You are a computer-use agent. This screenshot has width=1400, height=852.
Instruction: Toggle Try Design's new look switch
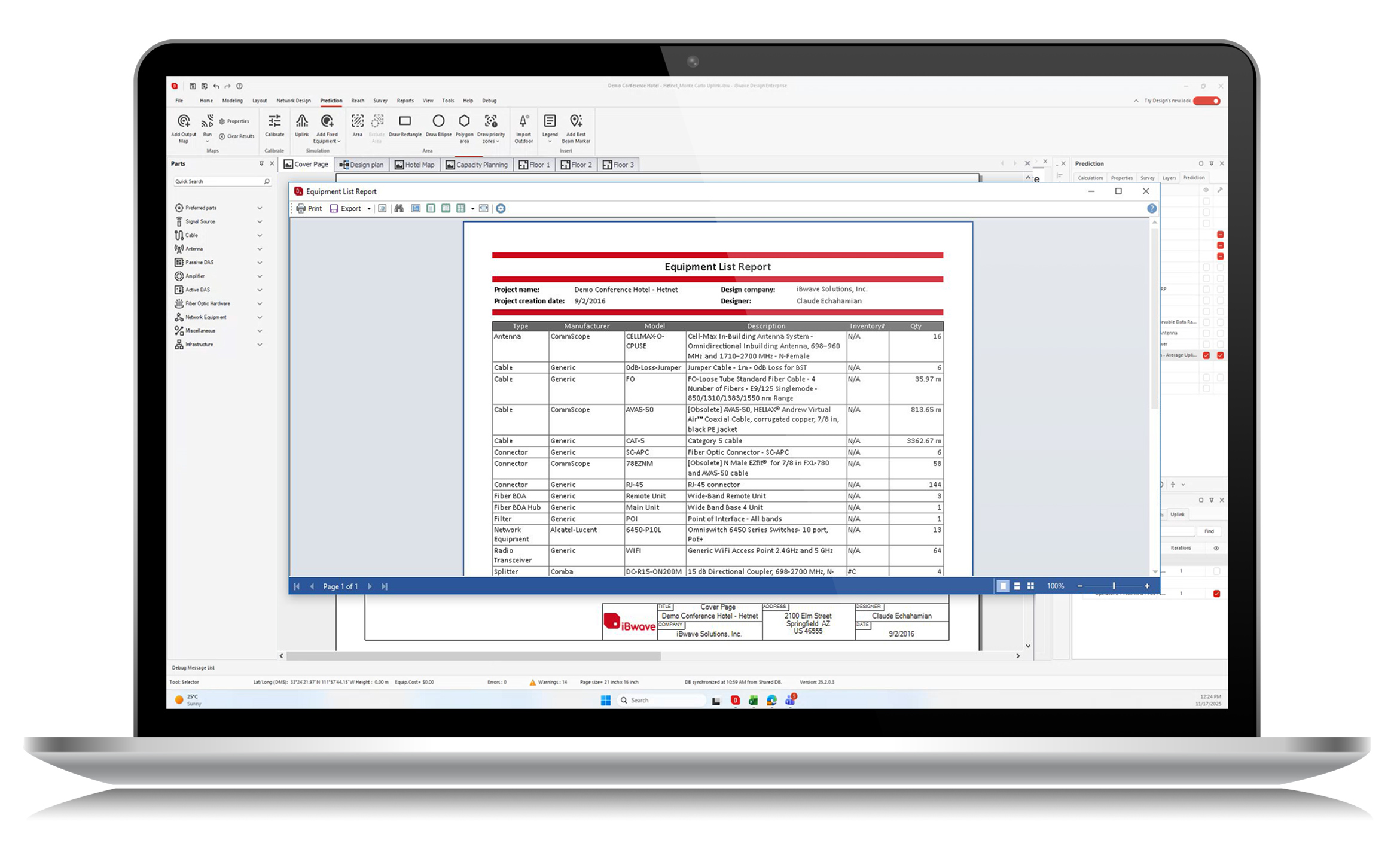tap(1206, 101)
